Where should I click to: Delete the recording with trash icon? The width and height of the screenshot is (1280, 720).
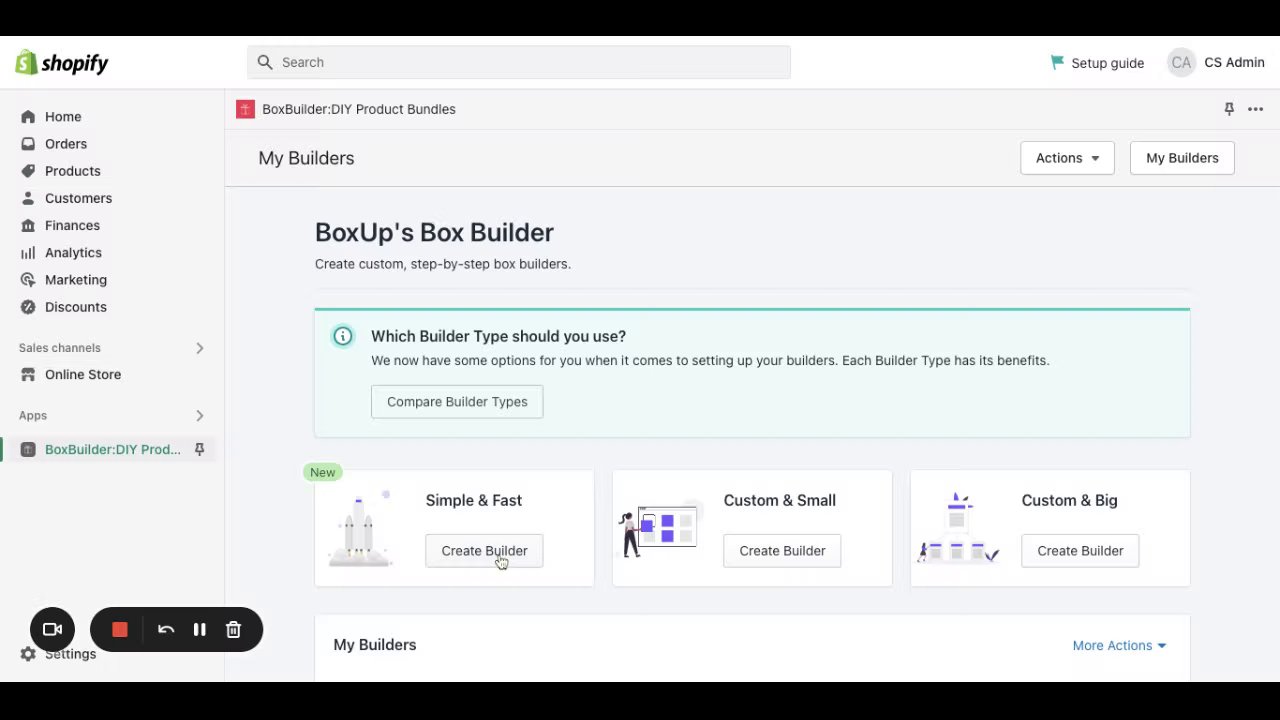[x=233, y=630]
